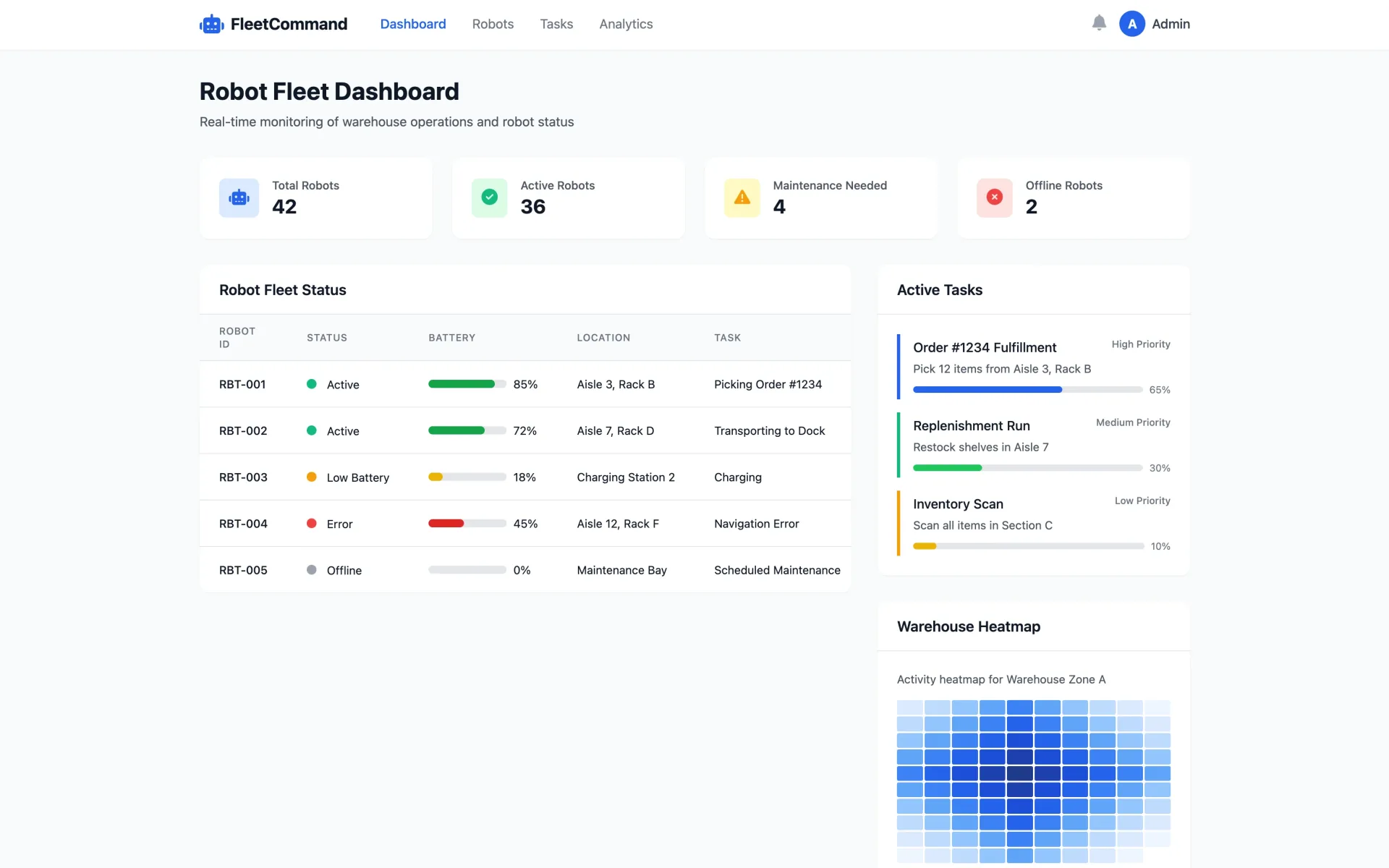Click the Admin avatar circle
Image resolution: width=1389 pixels, height=868 pixels.
point(1131,24)
